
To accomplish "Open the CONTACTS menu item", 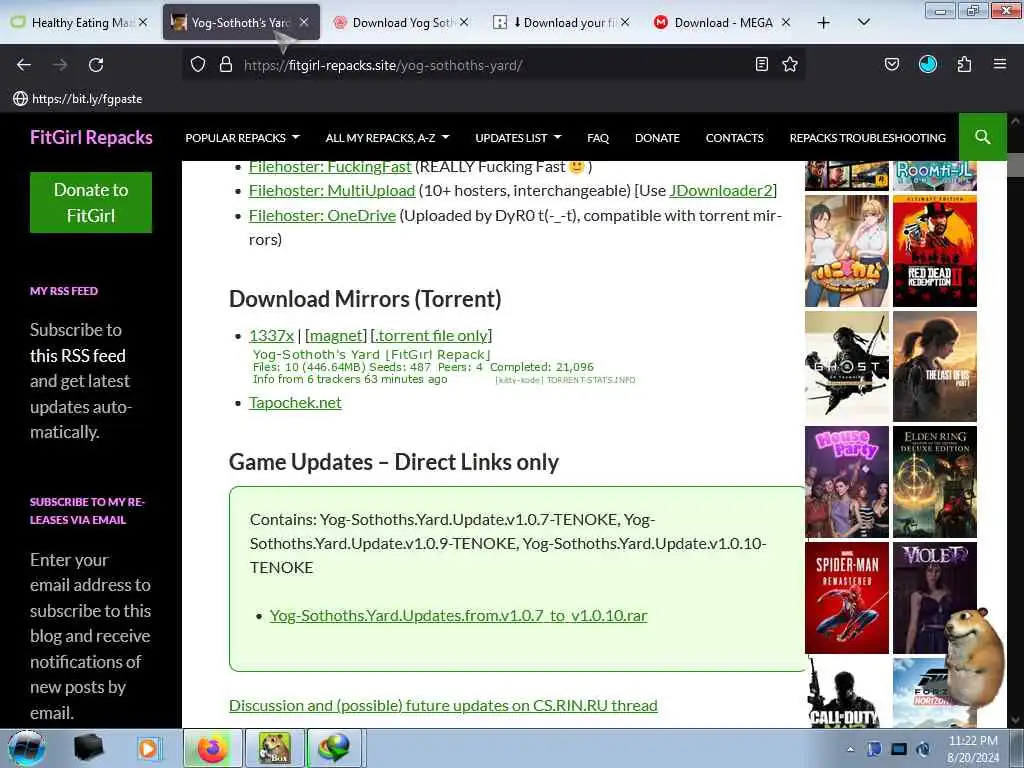I will tap(734, 138).
